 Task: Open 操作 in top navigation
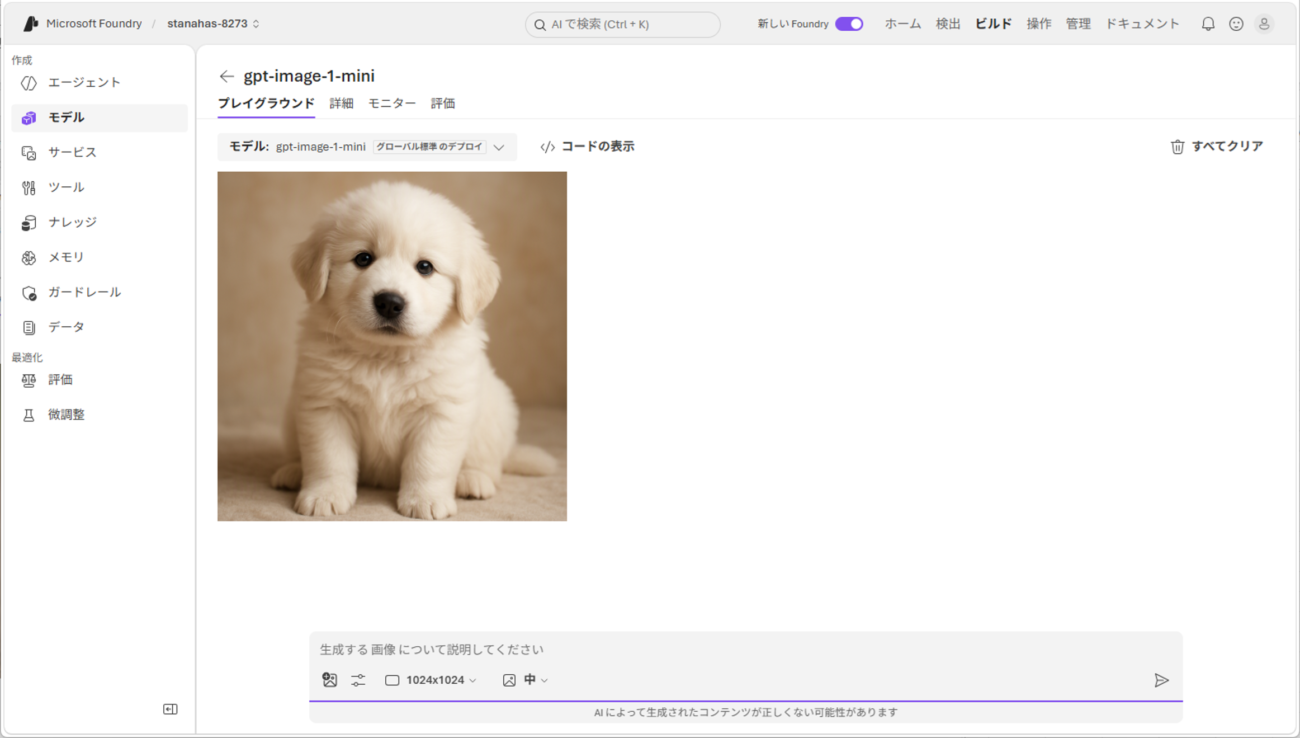point(1039,24)
